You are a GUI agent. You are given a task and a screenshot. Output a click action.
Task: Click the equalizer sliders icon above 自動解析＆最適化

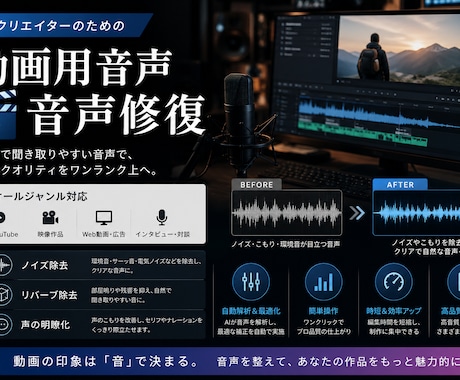click(251, 282)
